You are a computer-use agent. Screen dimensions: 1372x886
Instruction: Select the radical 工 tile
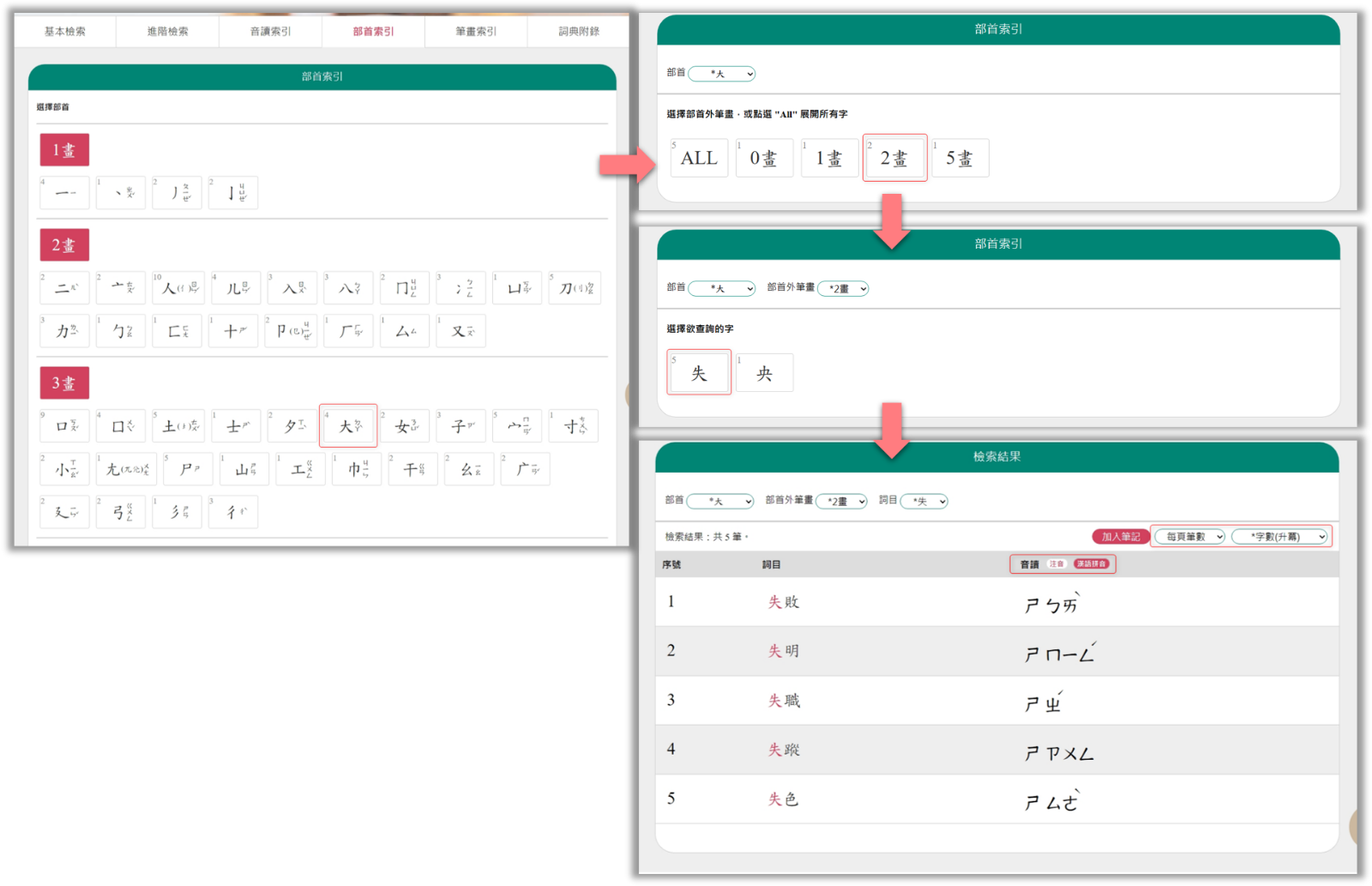click(300, 469)
